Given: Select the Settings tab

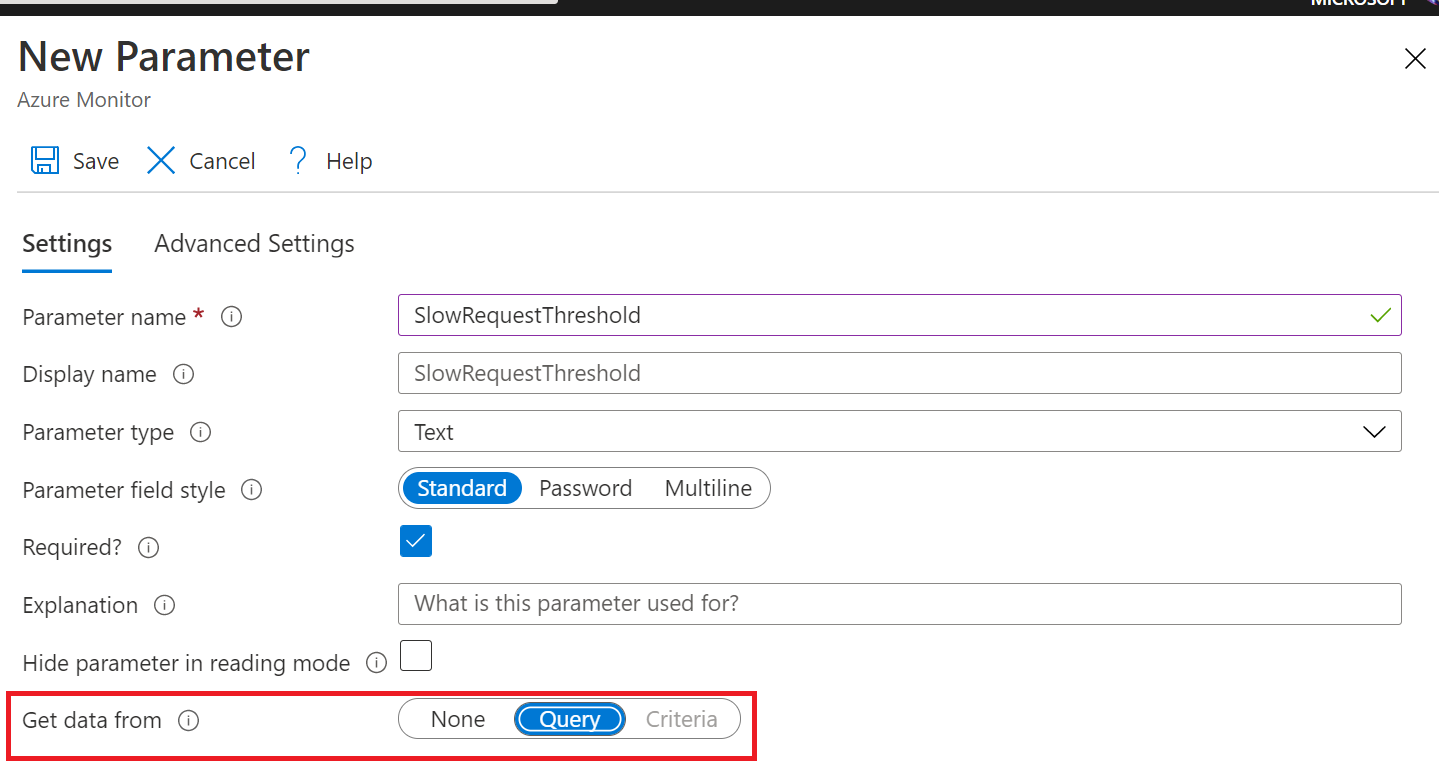Looking at the screenshot, I should 66,243.
